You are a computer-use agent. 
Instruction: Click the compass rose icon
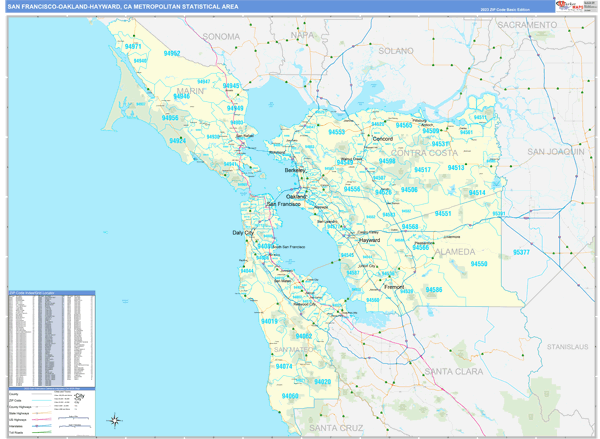coord(115,420)
